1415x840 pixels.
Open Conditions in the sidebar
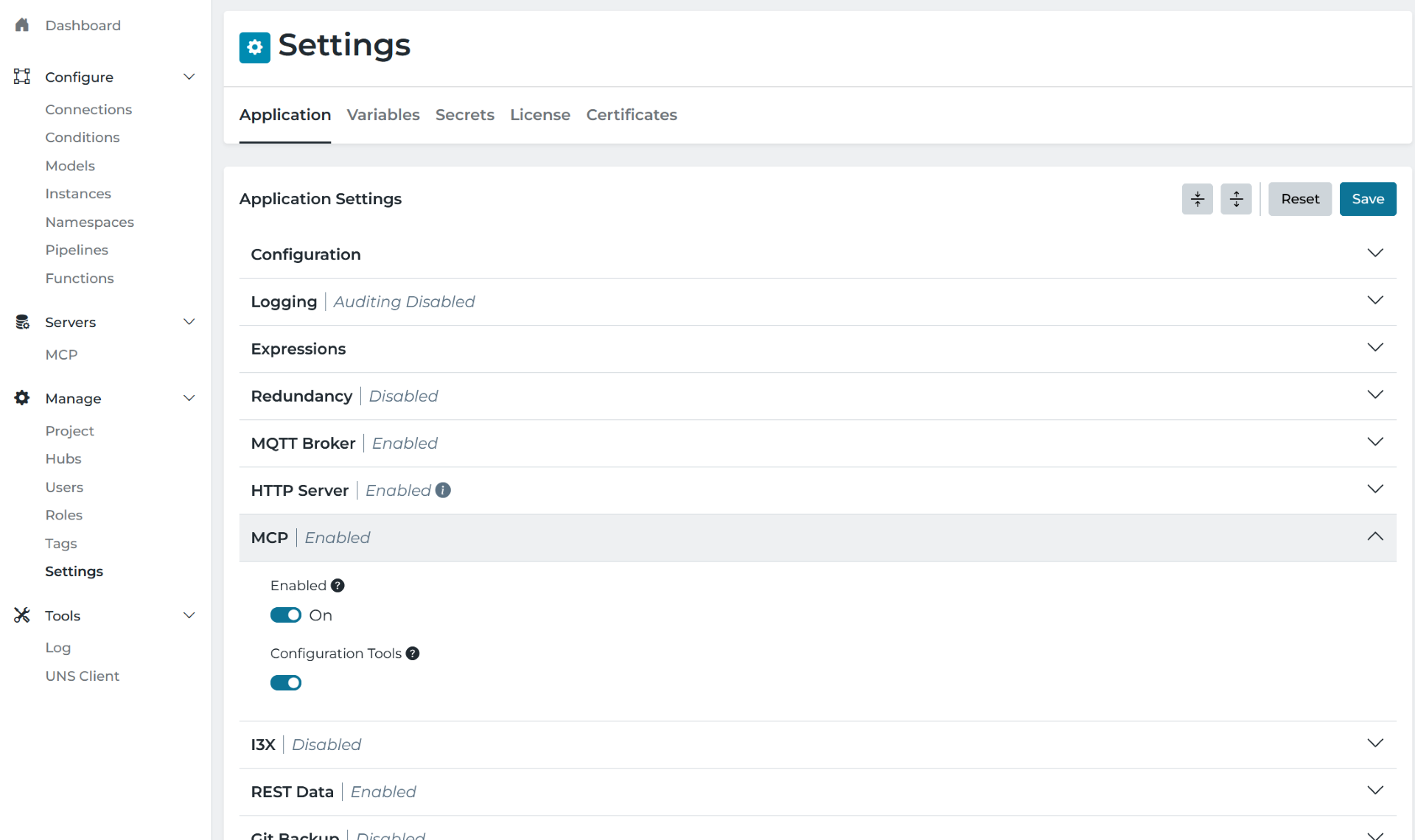(x=83, y=137)
